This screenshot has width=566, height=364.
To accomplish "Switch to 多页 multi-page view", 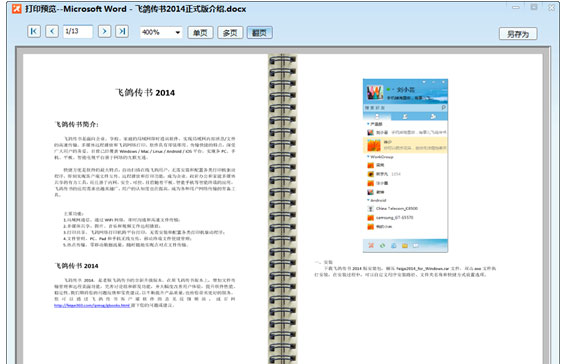I will [230, 32].
